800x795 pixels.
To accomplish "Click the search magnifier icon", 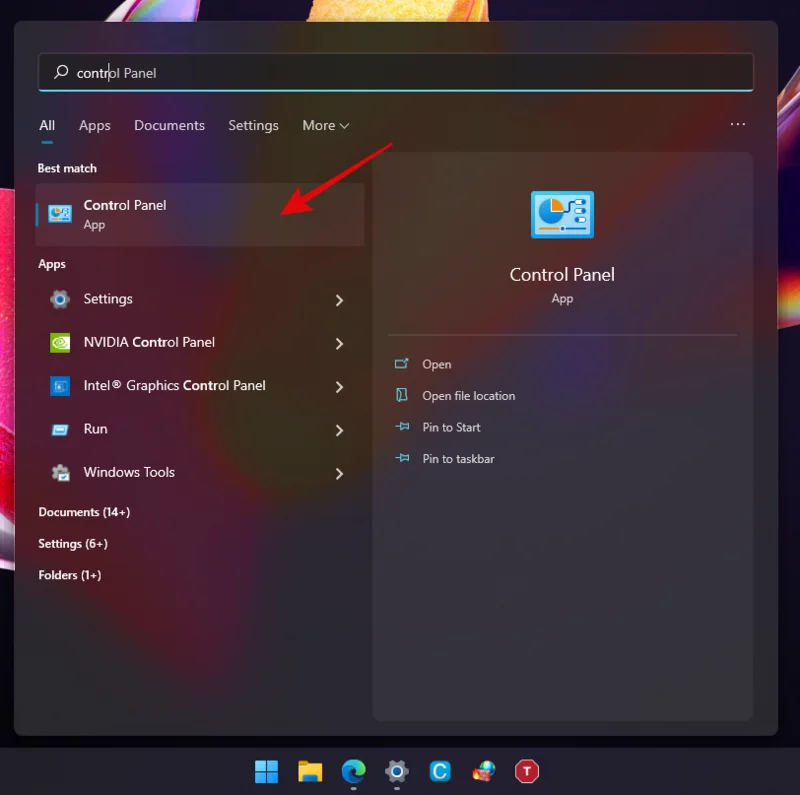I will click(59, 72).
